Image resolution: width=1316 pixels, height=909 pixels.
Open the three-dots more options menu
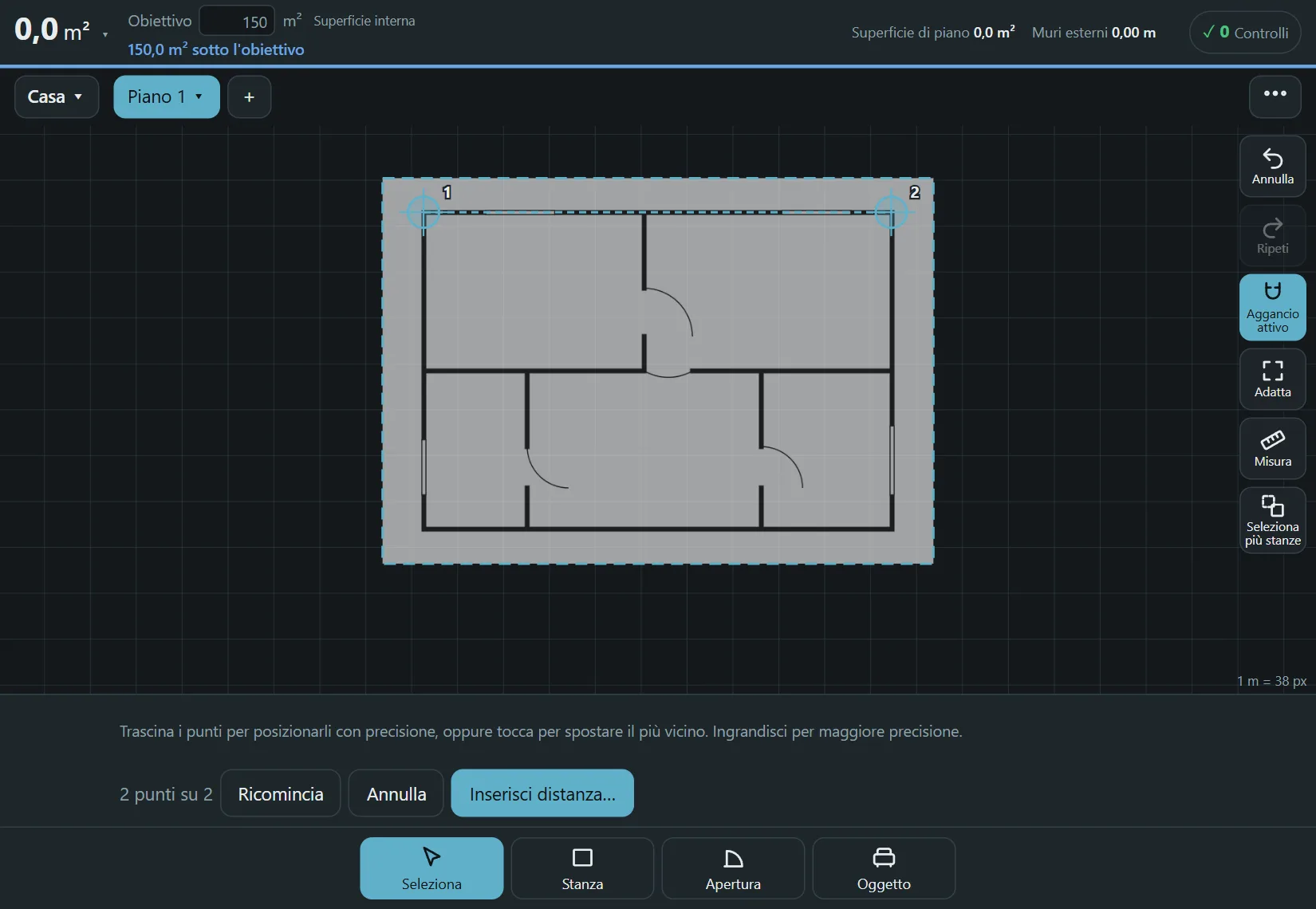[x=1275, y=96]
